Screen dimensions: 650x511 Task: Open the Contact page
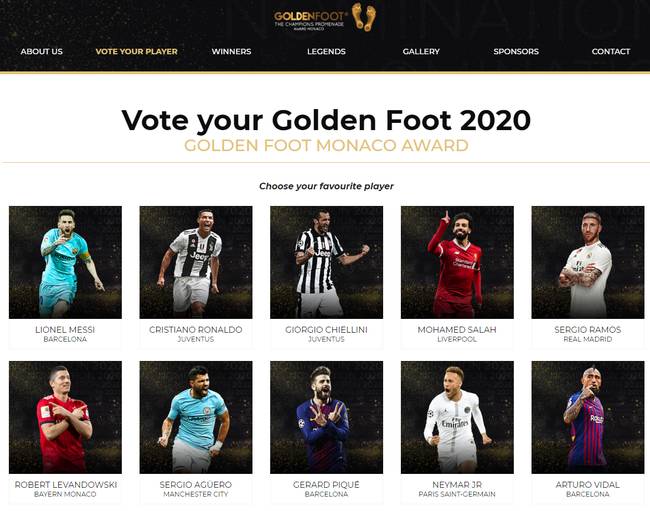(x=610, y=51)
